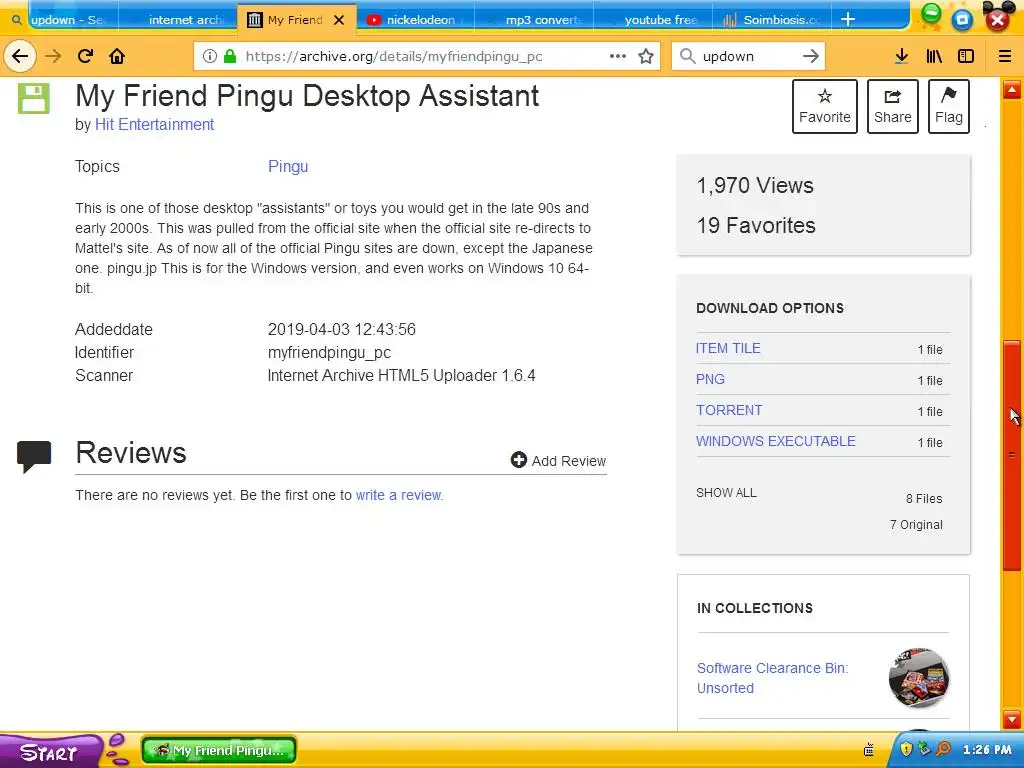Click the green floppy disk software icon
Screen dimensions: 1024x768
click(33, 99)
